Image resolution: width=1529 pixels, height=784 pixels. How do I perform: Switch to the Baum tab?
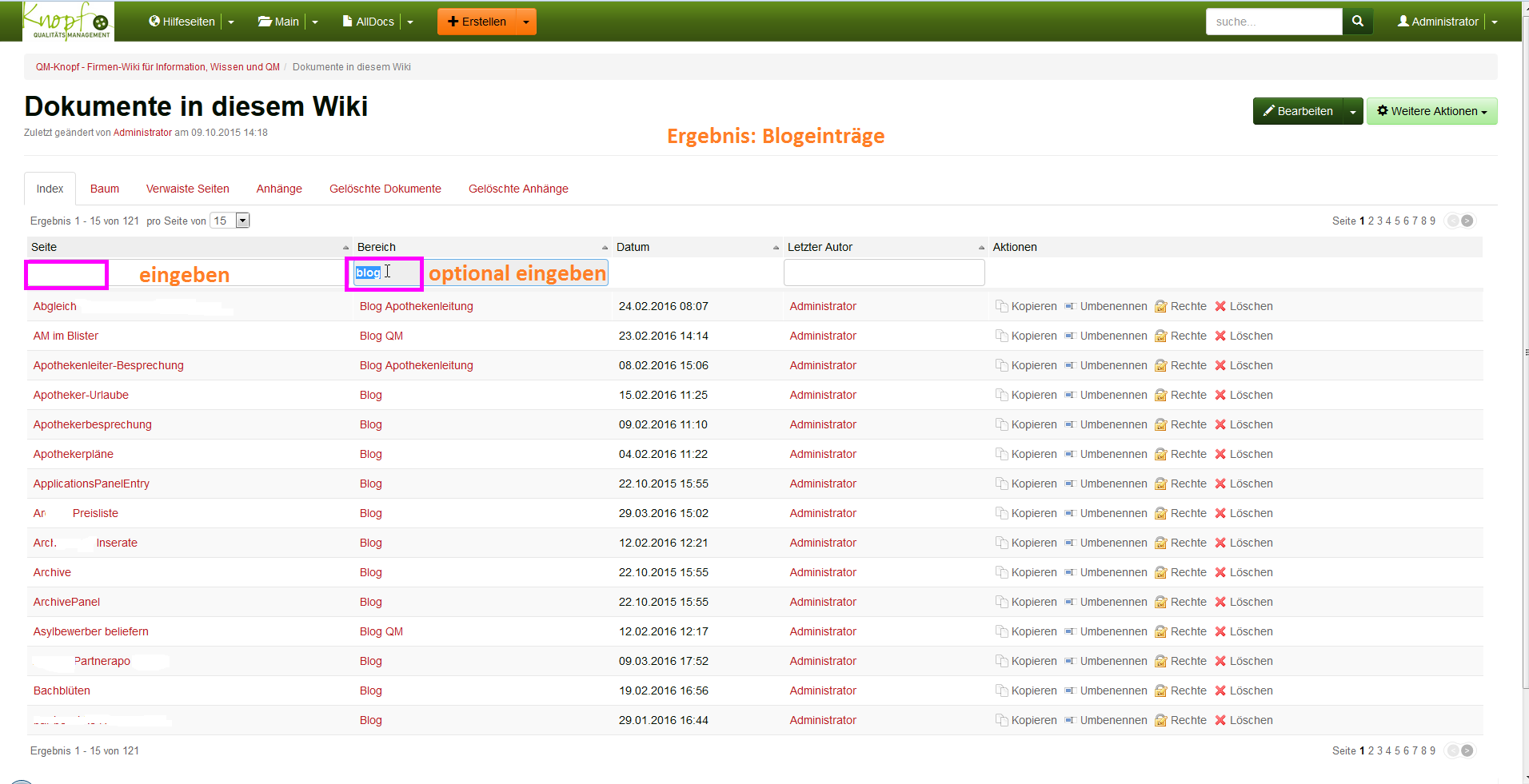tap(105, 189)
